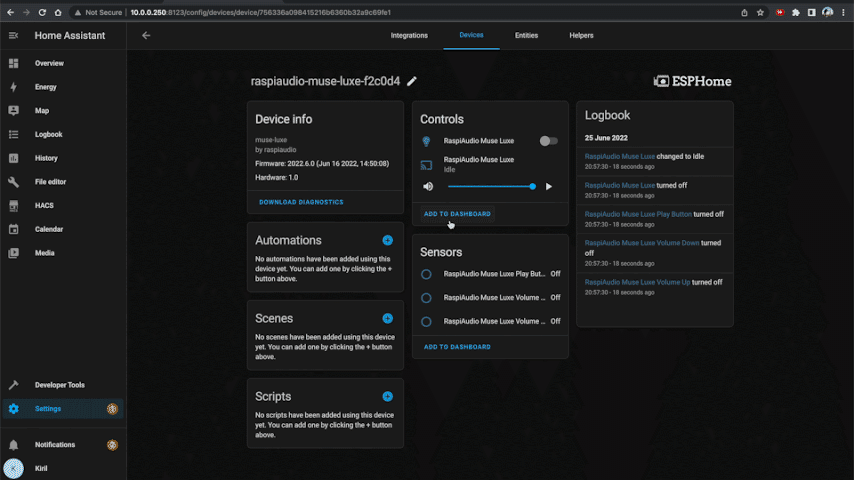
Task: Open the Developer Tools hammer icon
Action: 14,385
